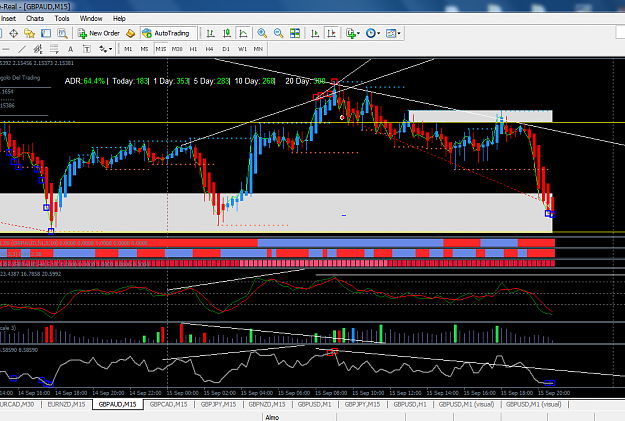Open the Window menu
Image resolution: width=625 pixels, height=421 pixels.
[x=91, y=18]
